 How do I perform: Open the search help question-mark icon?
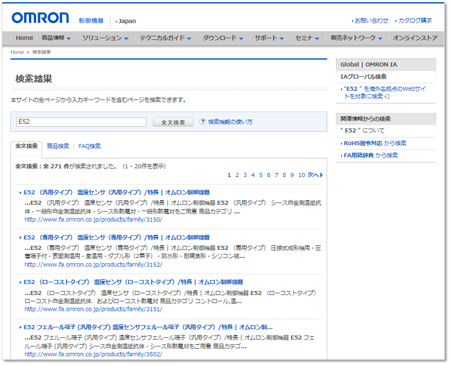point(202,121)
